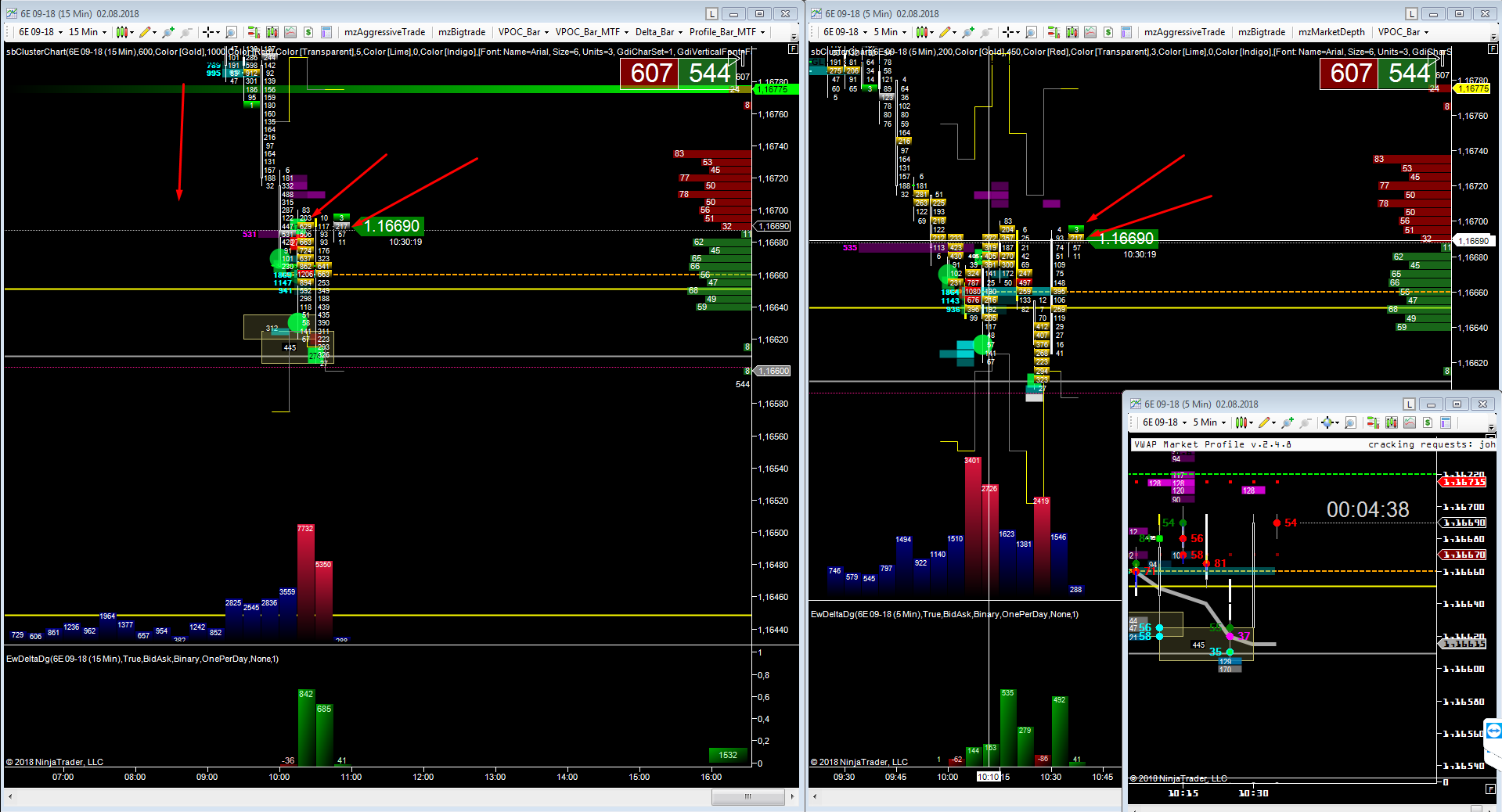The height and width of the screenshot is (812, 1502).
Task: Open zoom frame magnifier in top 5 Min window
Action: pyautogui.click(x=1031, y=32)
